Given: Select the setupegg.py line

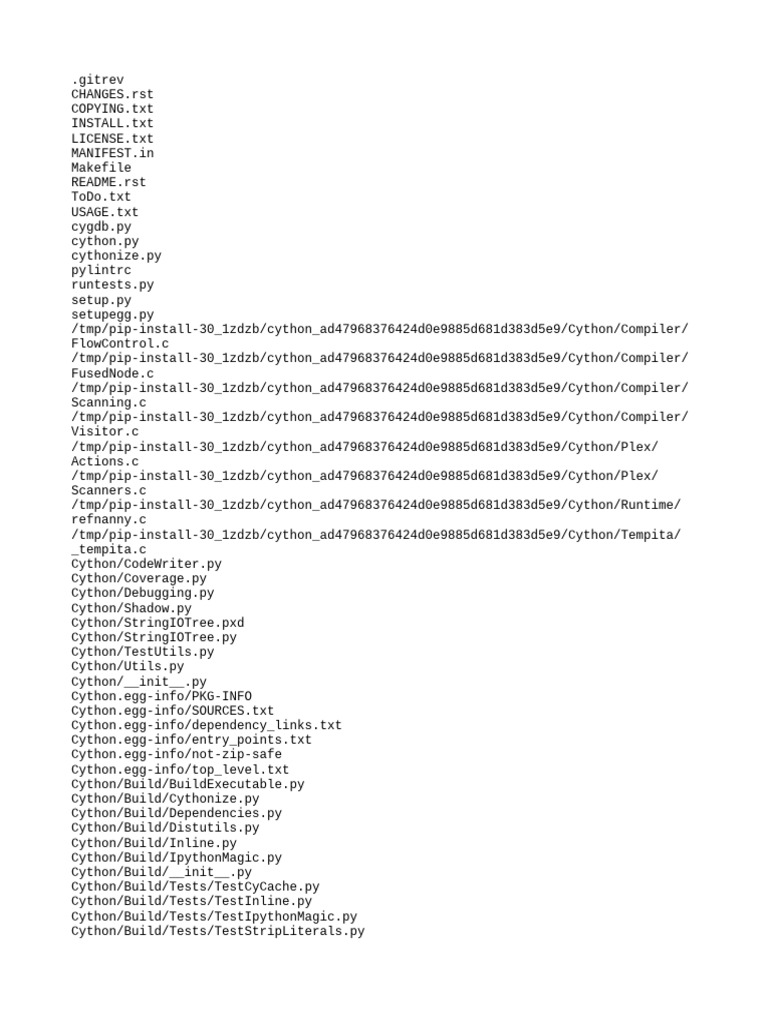Looking at the screenshot, I should coord(112,314).
